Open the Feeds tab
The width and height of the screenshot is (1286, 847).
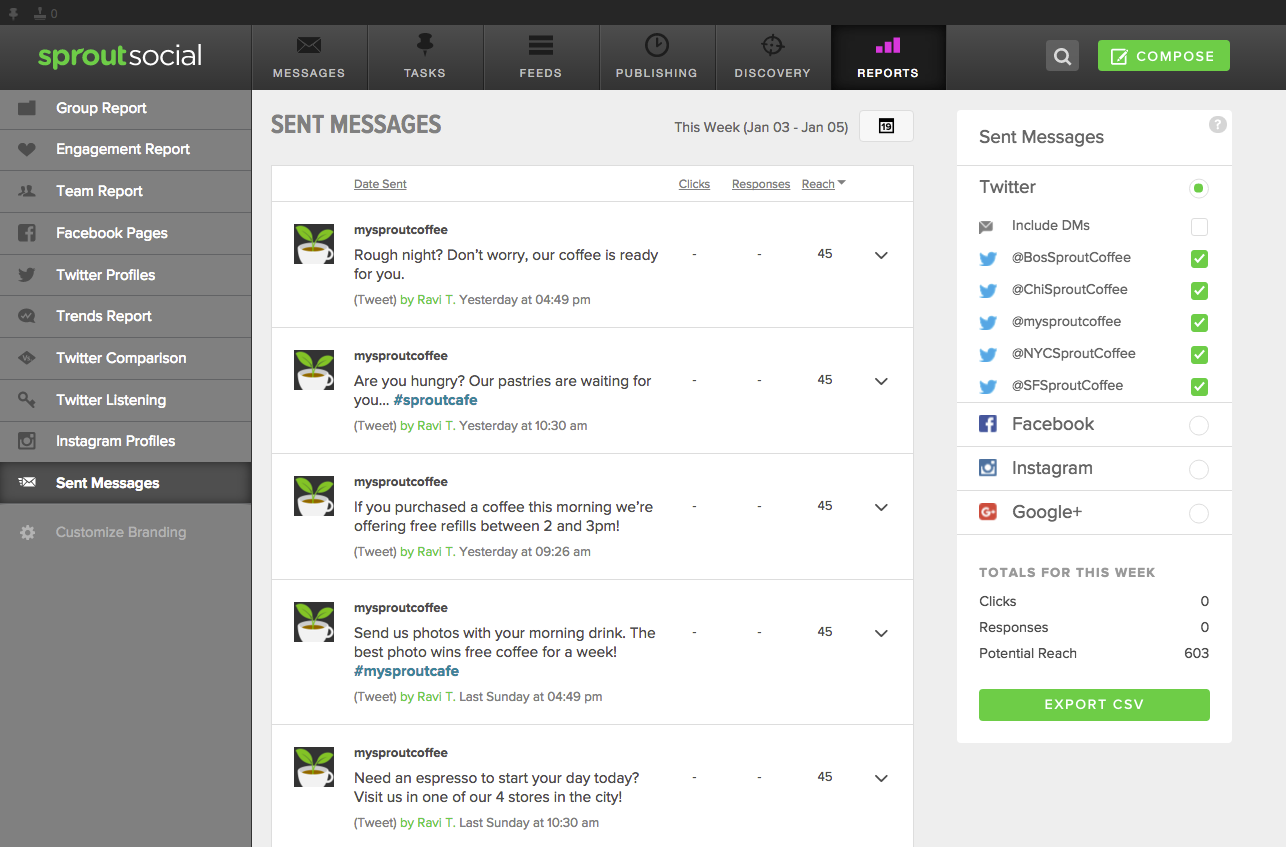pos(541,57)
